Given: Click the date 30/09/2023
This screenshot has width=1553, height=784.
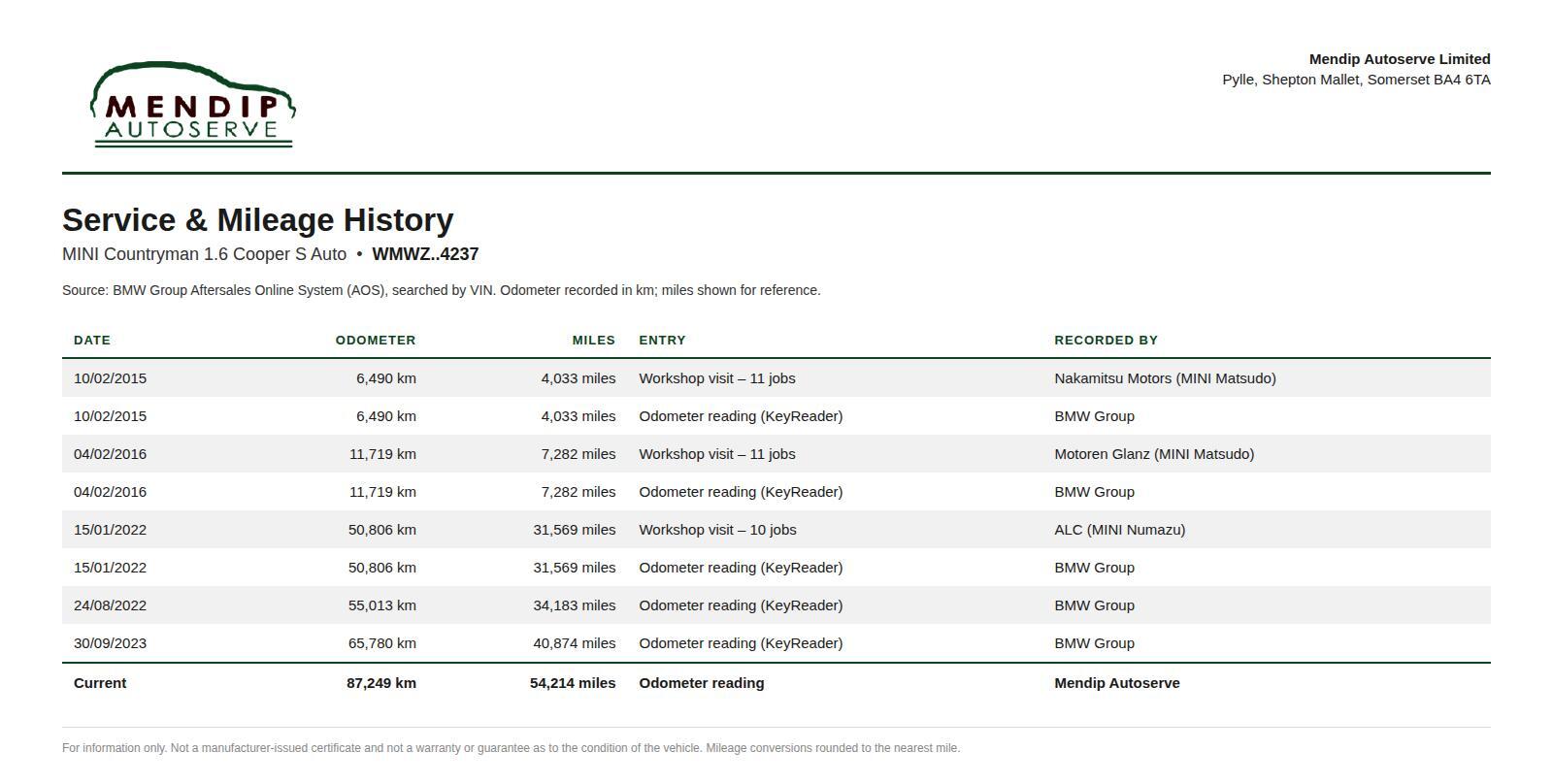Looking at the screenshot, I should click(110, 643).
